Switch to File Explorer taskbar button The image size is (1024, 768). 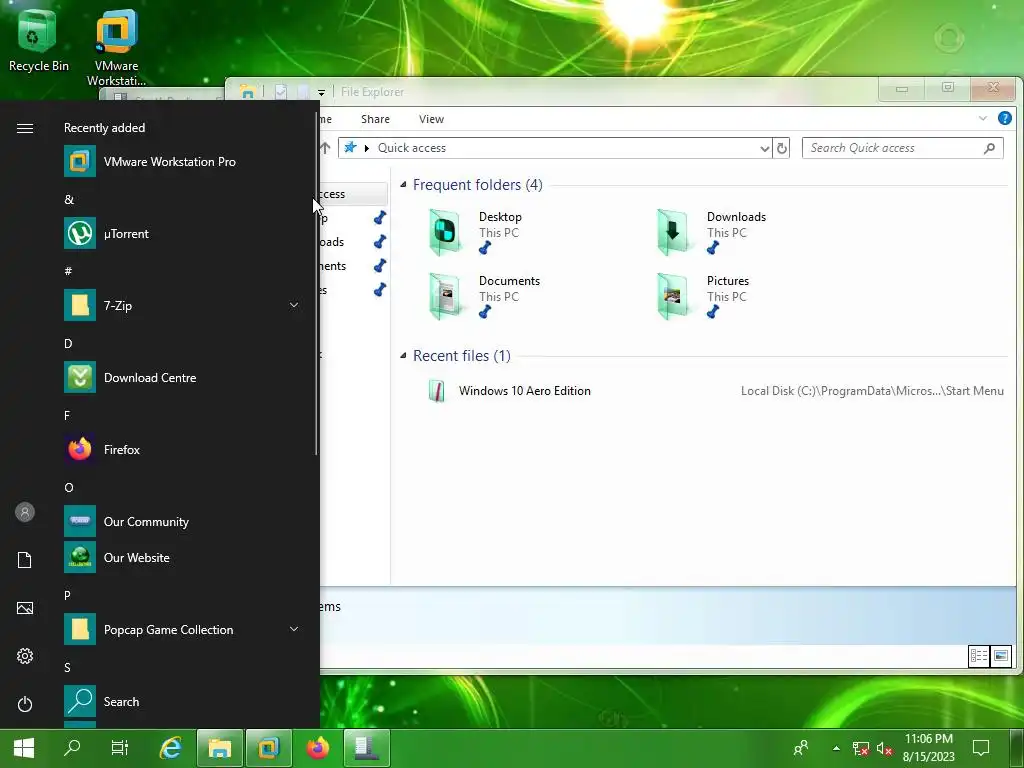[220, 748]
